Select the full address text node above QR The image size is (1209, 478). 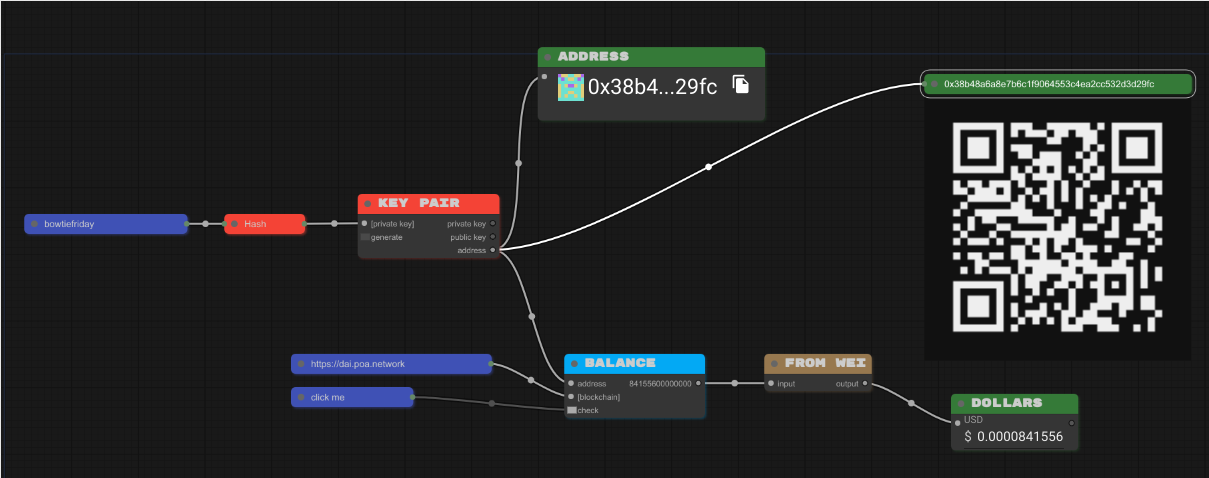[x=1057, y=84]
